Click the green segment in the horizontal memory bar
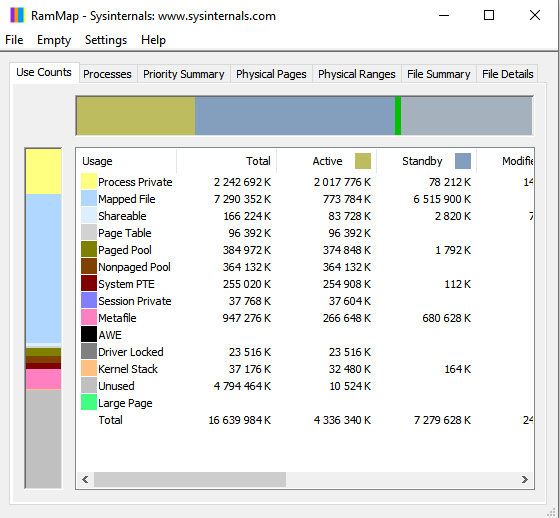This screenshot has width=560, height=518. [398, 116]
